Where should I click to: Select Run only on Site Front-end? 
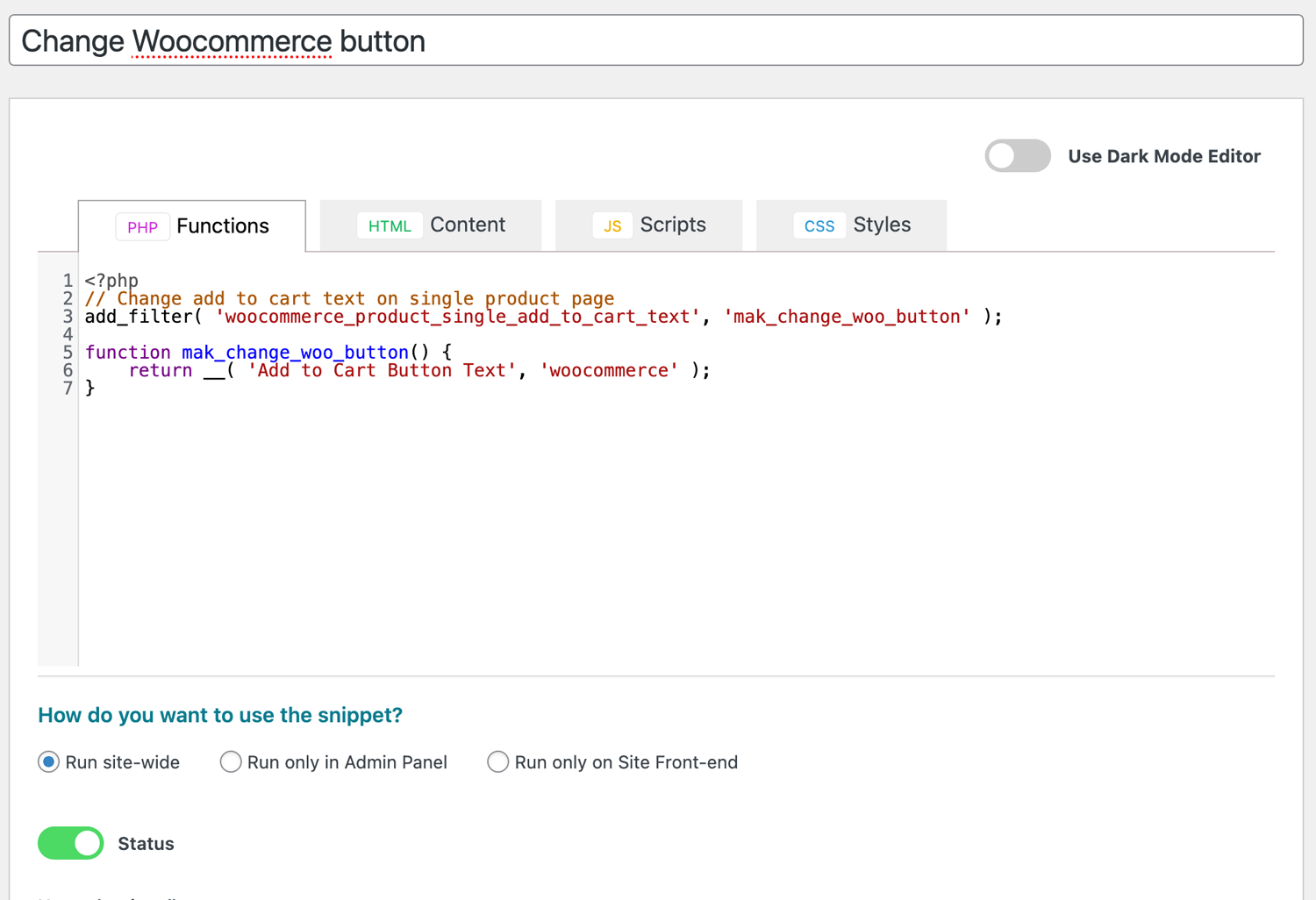tap(497, 762)
